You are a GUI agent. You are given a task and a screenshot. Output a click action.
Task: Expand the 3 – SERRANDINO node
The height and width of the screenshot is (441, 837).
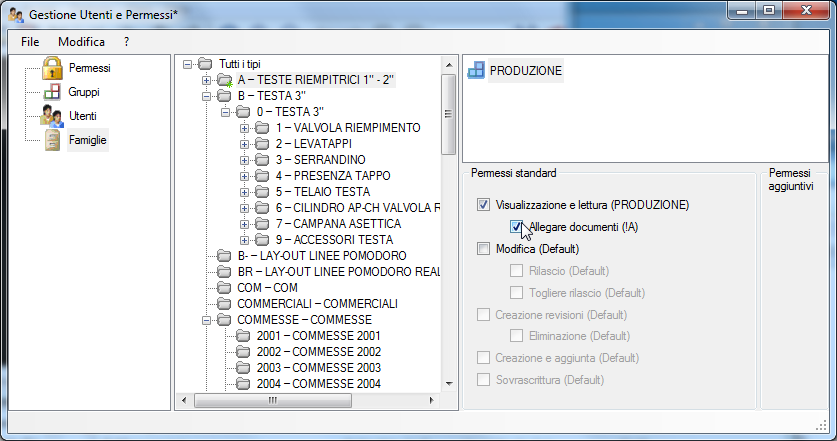(x=244, y=161)
